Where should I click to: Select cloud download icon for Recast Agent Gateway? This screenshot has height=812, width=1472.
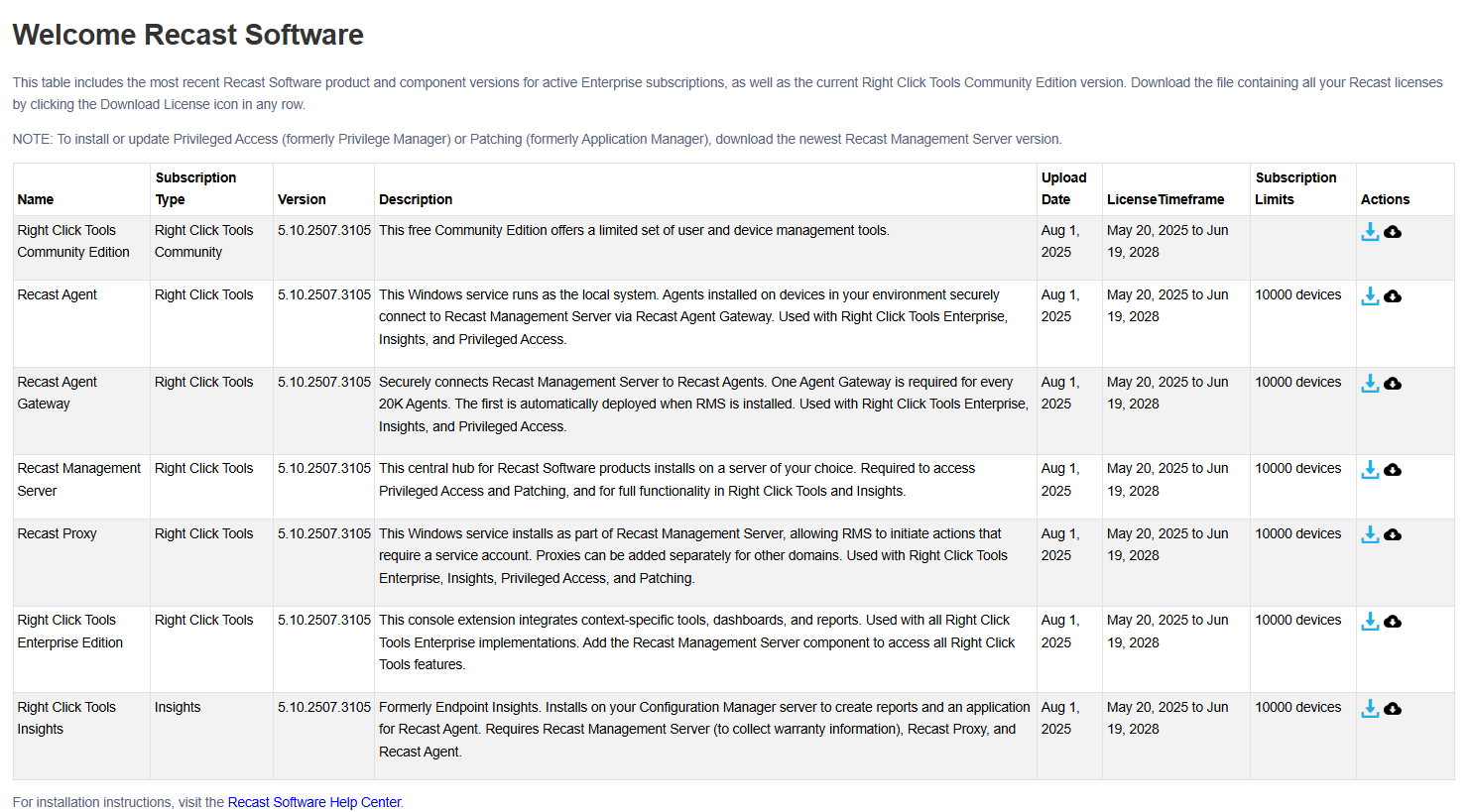(x=1393, y=384)
